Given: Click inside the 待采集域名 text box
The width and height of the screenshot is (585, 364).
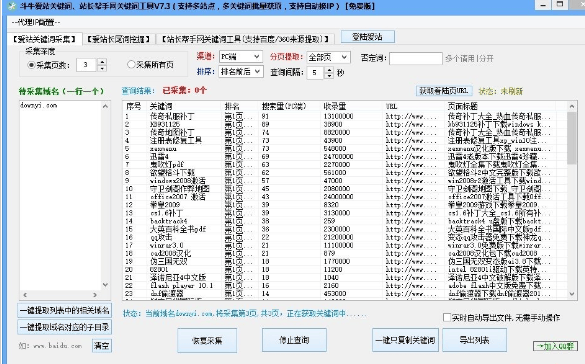Looking at the screenshot, I should click(x=60, y=196).
